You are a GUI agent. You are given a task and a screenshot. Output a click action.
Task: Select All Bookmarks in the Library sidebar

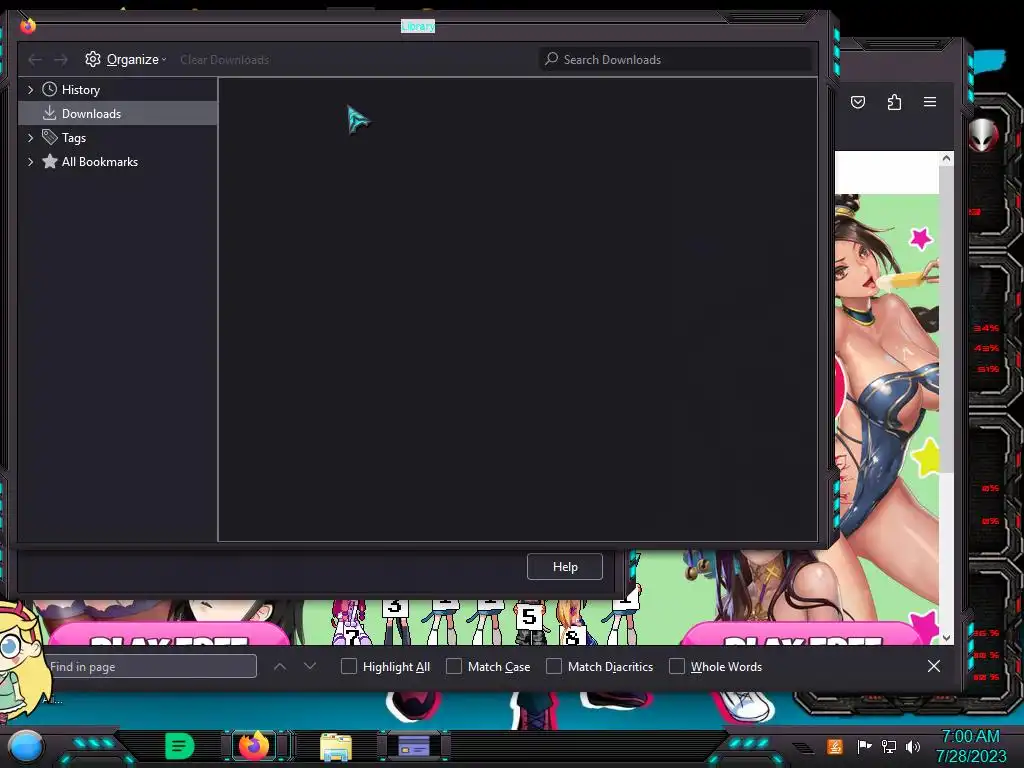pos(99,162)
